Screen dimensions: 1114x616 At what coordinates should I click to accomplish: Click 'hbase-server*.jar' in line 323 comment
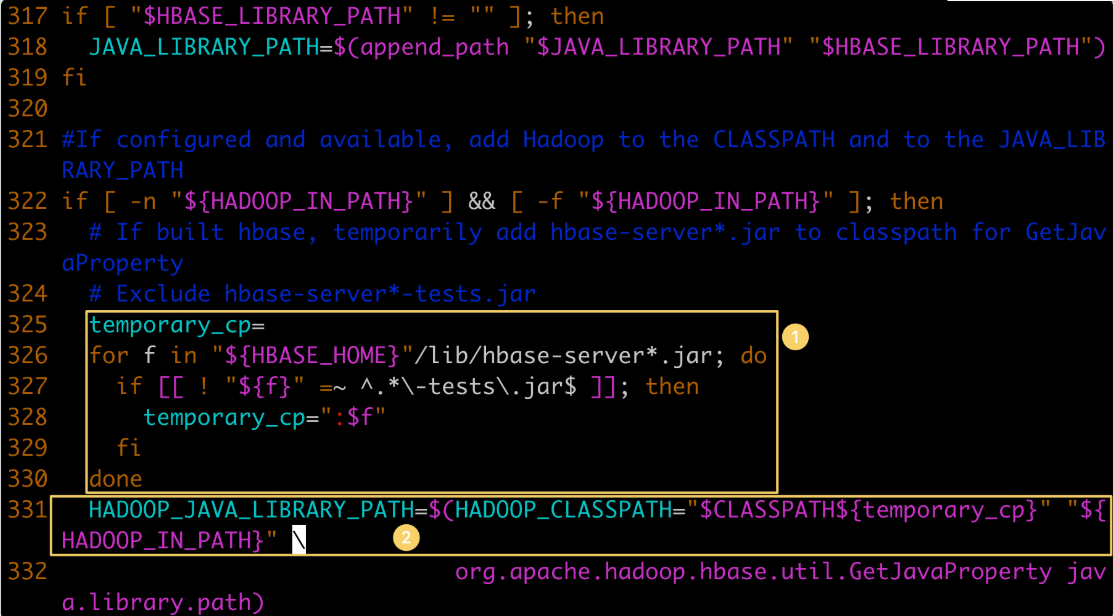coord(665,232)
